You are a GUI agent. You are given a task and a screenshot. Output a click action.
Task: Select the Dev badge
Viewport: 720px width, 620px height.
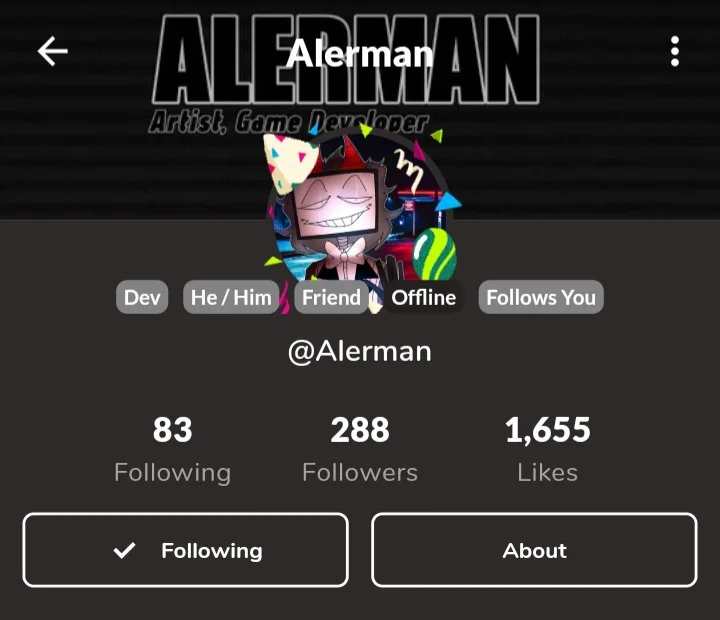point(142,297)
